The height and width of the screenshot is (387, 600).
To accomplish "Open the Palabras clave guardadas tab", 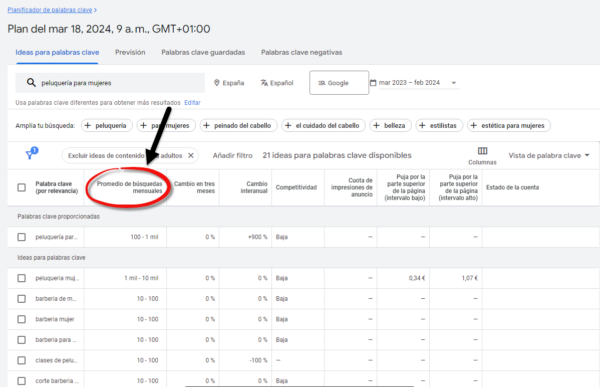I will [x=203, y=52].
